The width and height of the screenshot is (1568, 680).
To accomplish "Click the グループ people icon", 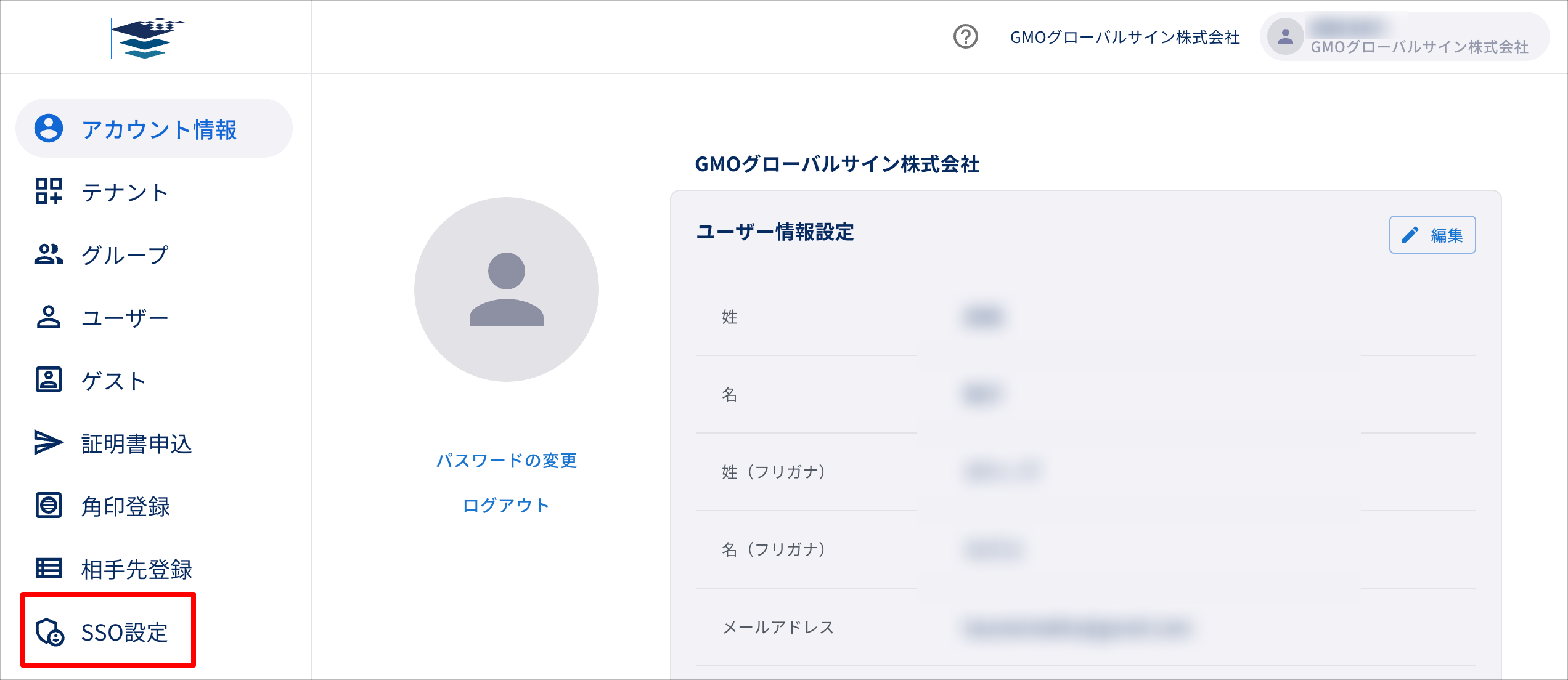I will pos(49,254).
